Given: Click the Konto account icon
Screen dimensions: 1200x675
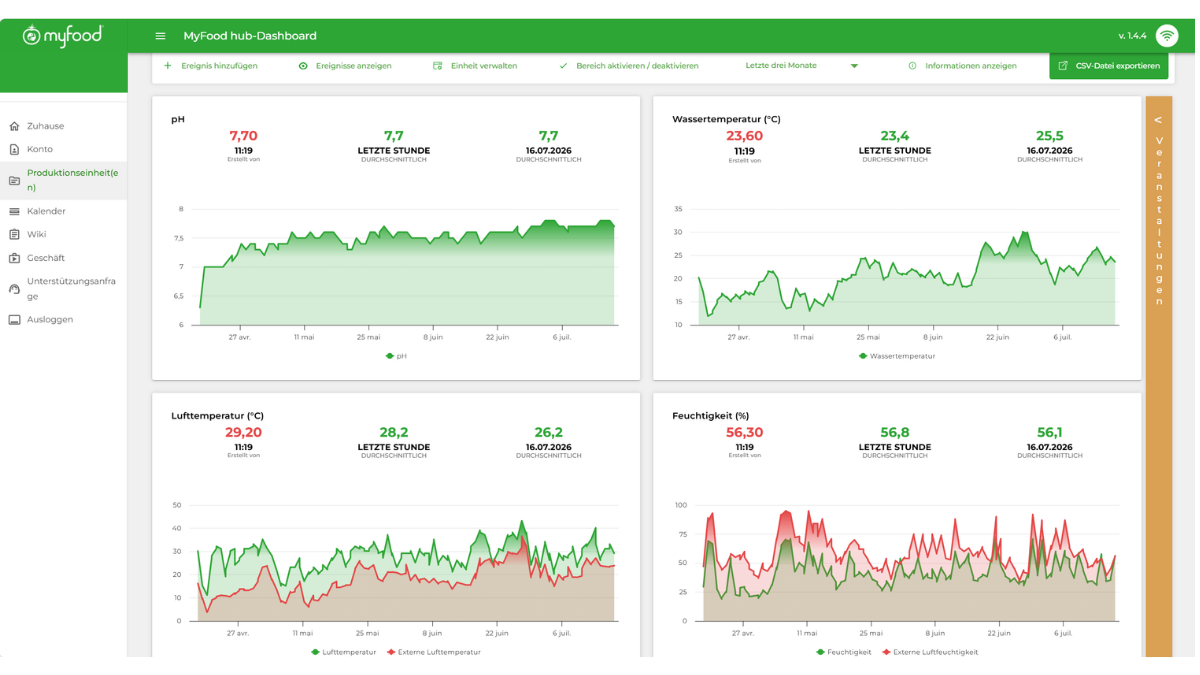Looking at the screenshot, I should click(14, 149).
